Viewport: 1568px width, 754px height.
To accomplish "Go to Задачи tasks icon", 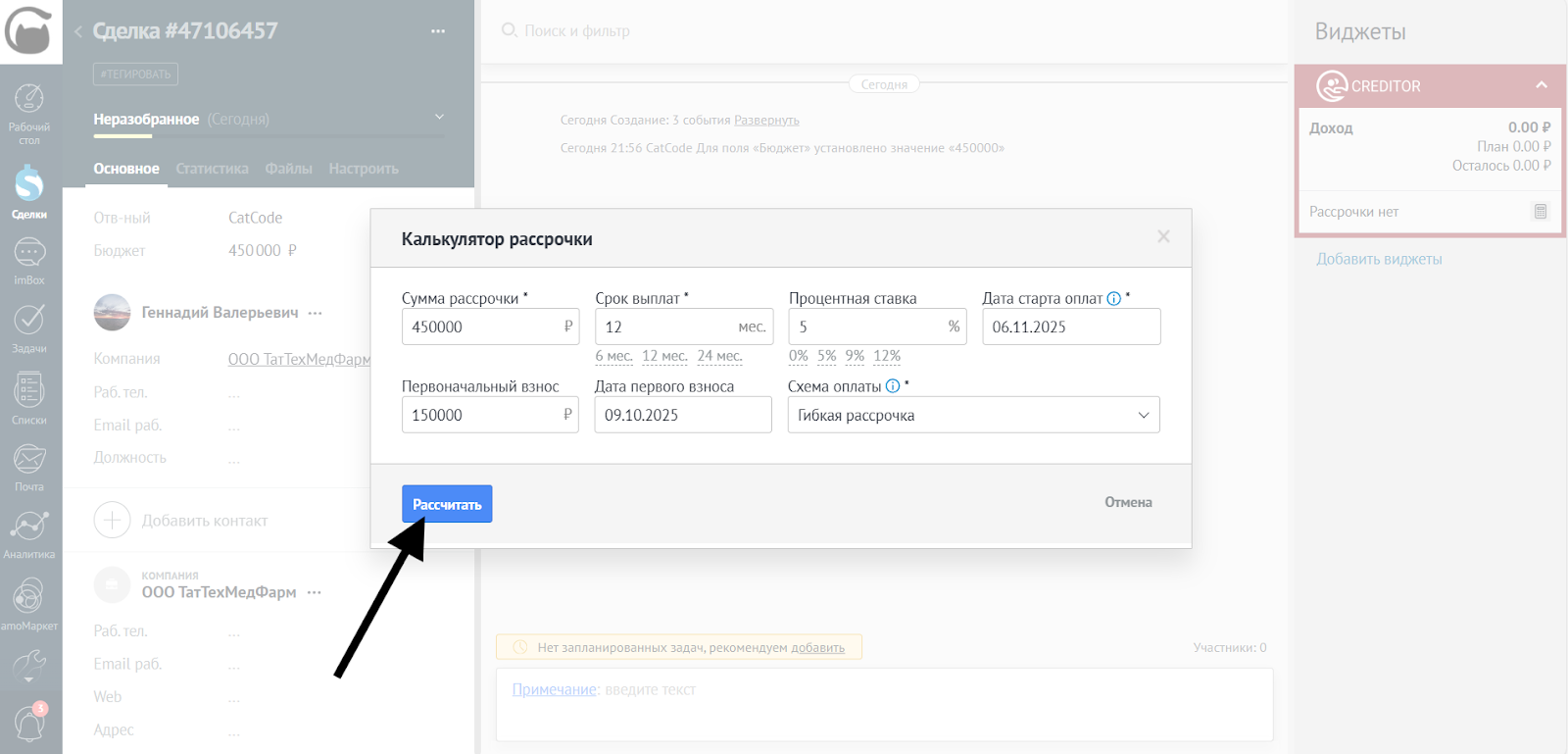I will click(x=29, y=328).
